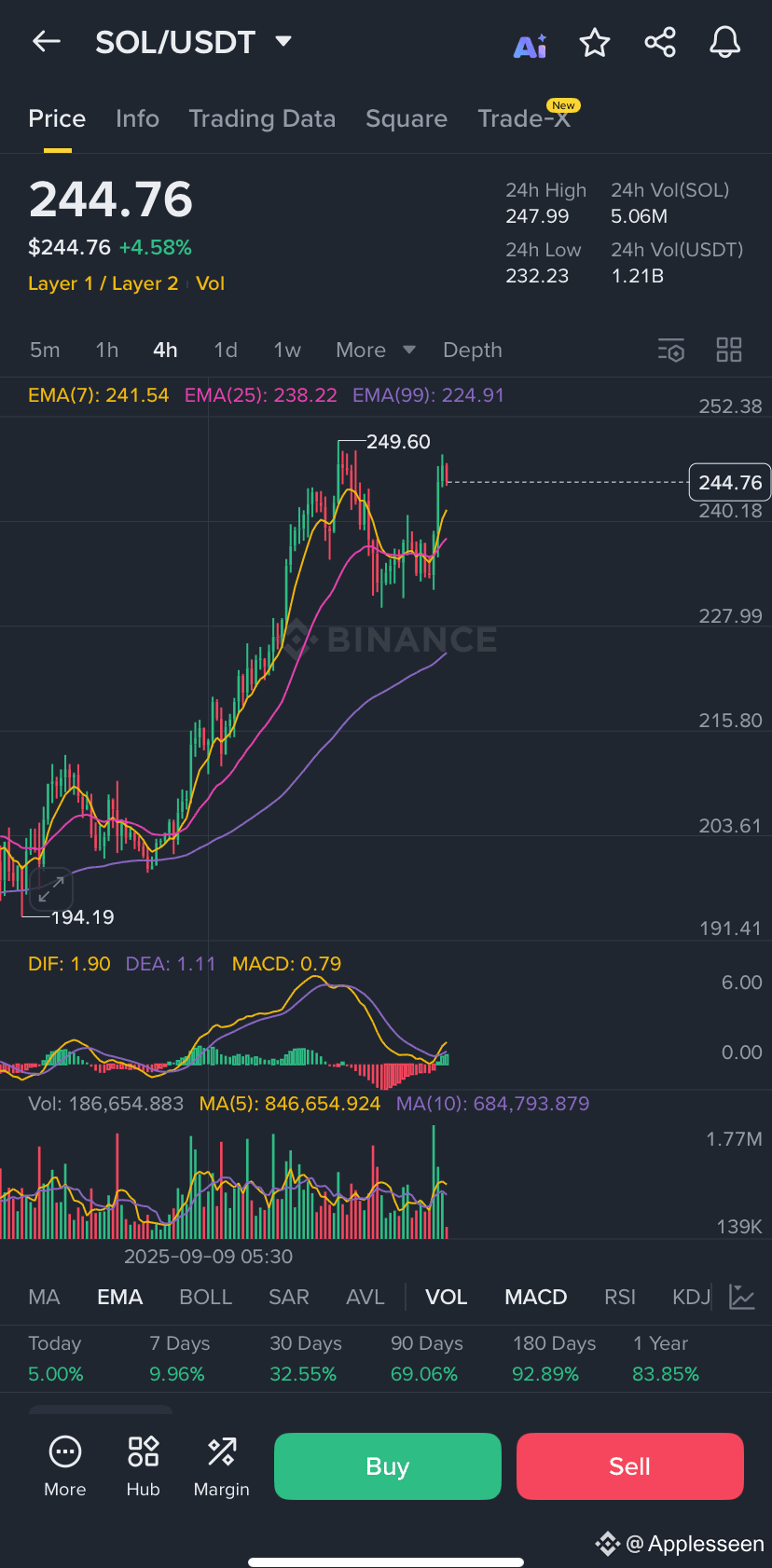Open the Trade-X tab
The width and height of the screenshot is (772, 1568).
point(524,118)
